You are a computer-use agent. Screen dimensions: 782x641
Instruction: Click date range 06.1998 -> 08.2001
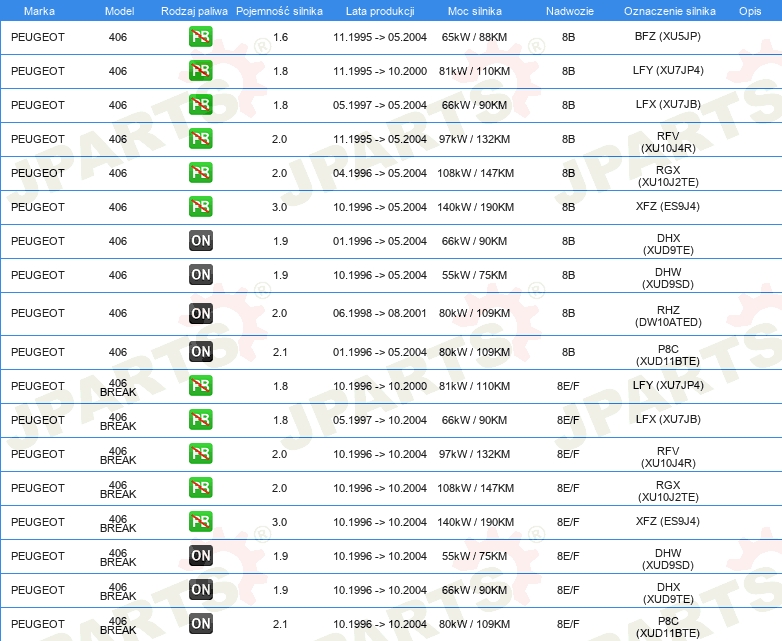click(x=380, y=313)
